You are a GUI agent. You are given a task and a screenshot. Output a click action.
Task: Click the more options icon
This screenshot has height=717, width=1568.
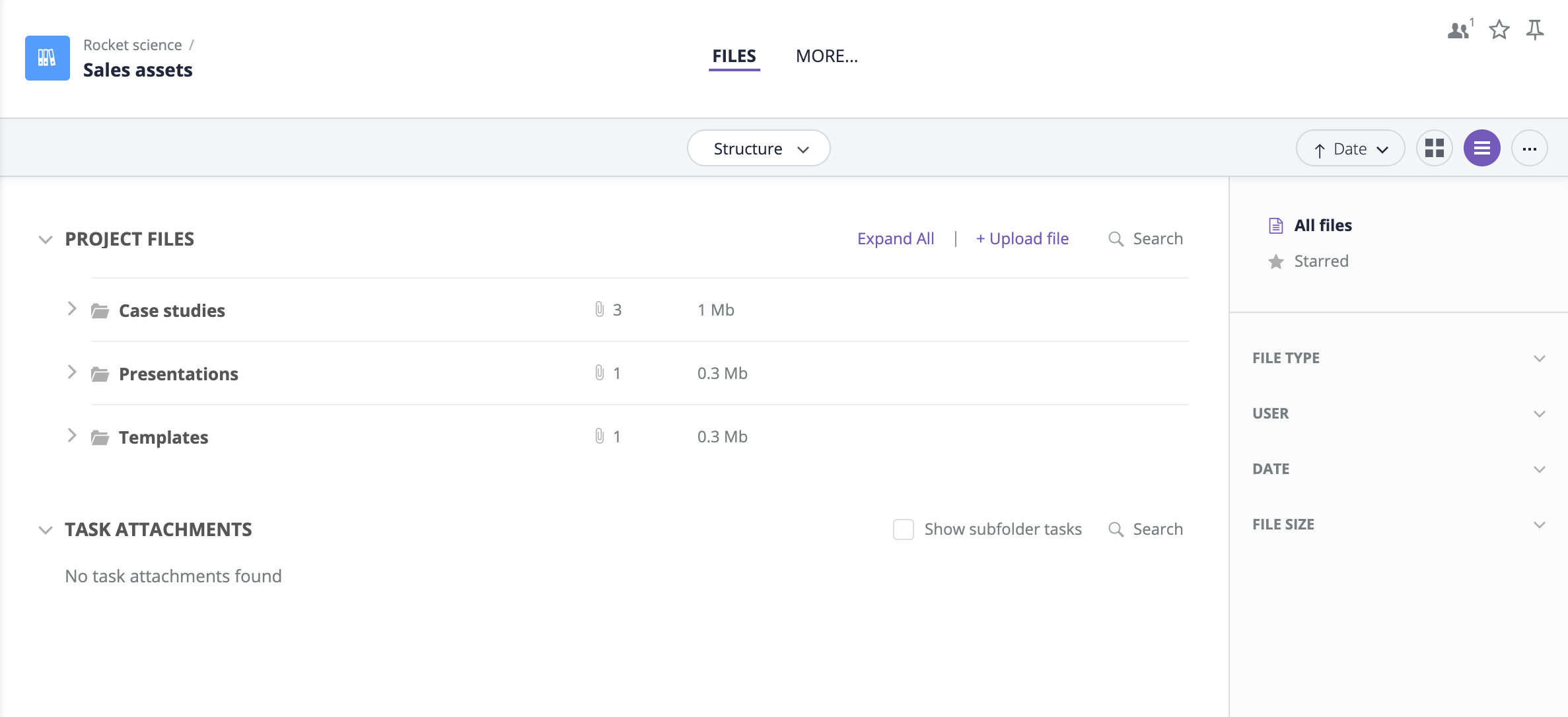pyautogui.click(x=1529, y=147)
